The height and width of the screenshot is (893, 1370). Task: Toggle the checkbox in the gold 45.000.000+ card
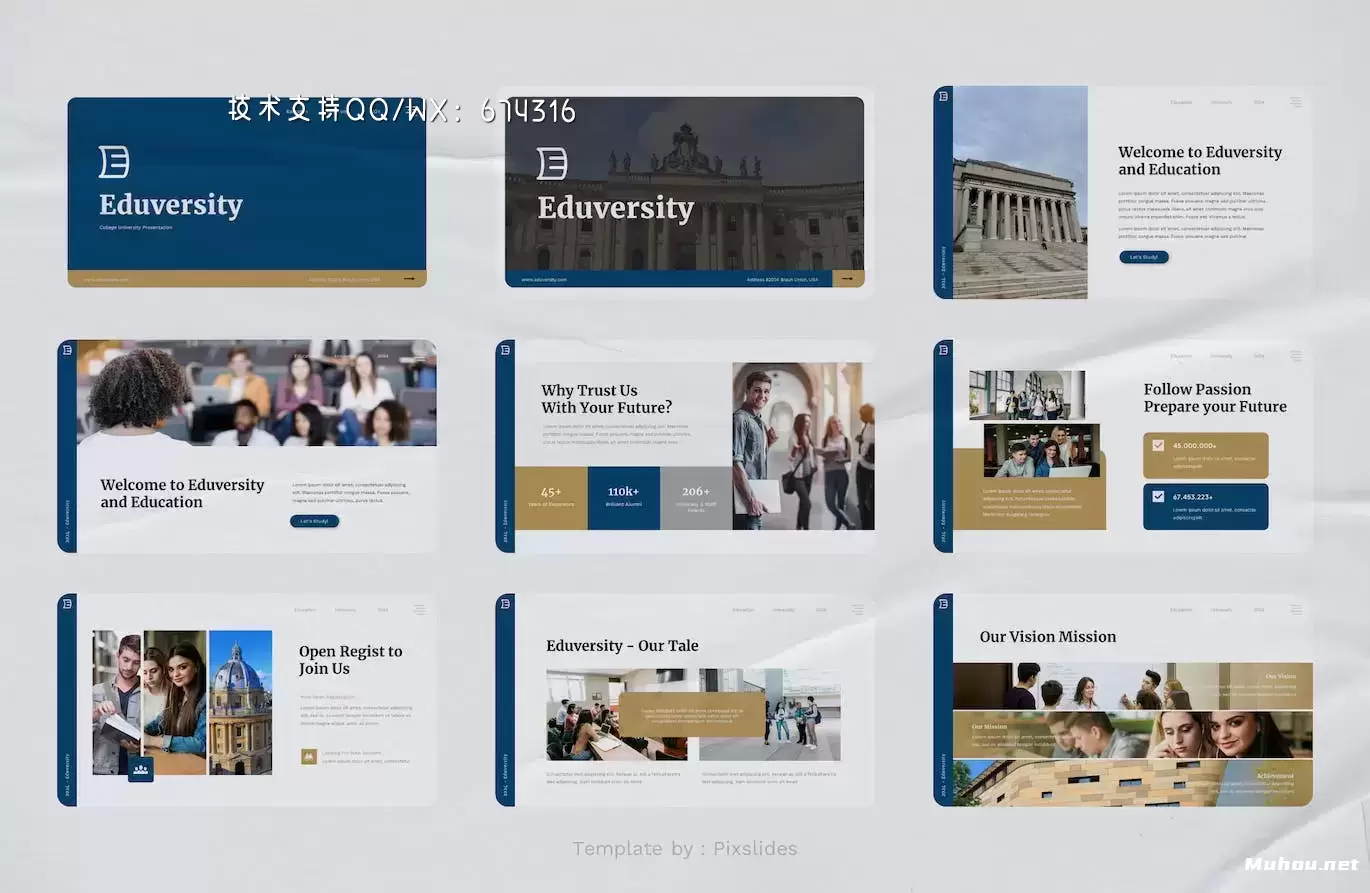click(x=1158, y=445)
